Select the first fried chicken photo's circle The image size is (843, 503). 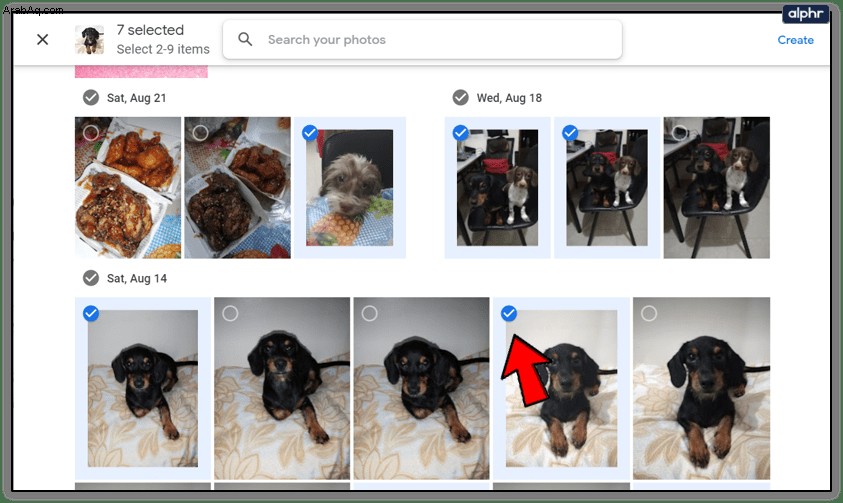point(91,132)
